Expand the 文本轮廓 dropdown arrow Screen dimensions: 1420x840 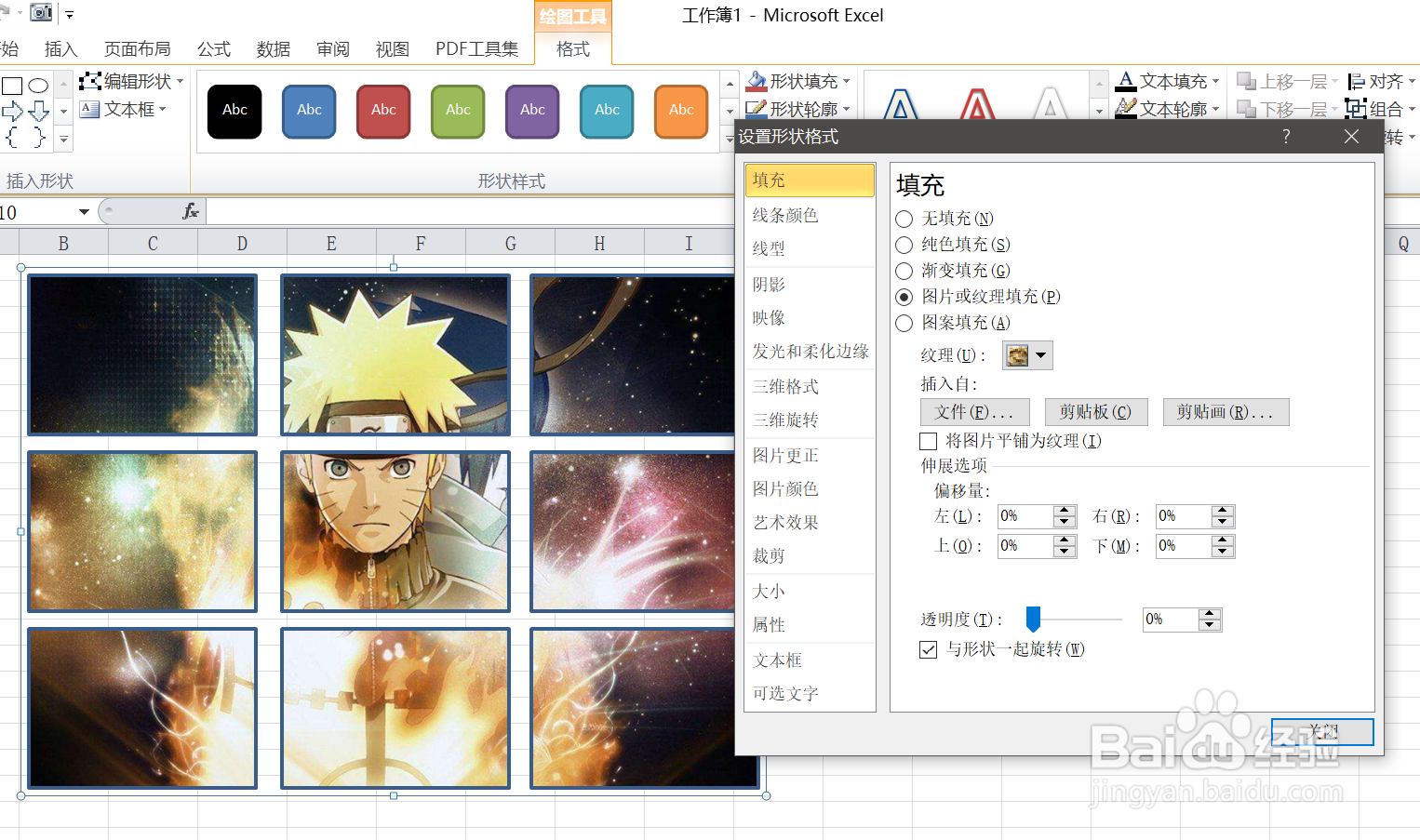[x=1215, y=109]
